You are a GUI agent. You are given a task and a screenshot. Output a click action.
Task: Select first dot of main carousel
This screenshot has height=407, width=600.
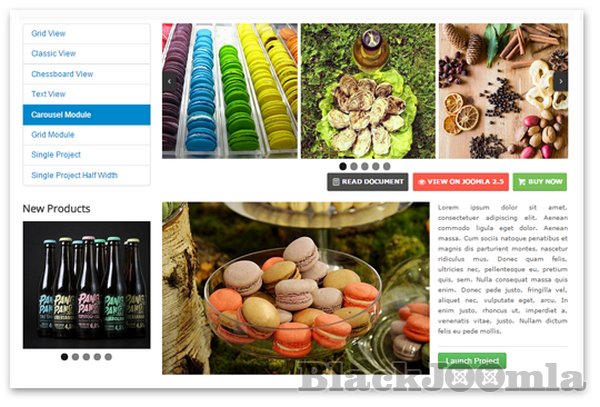click(343, 166)
